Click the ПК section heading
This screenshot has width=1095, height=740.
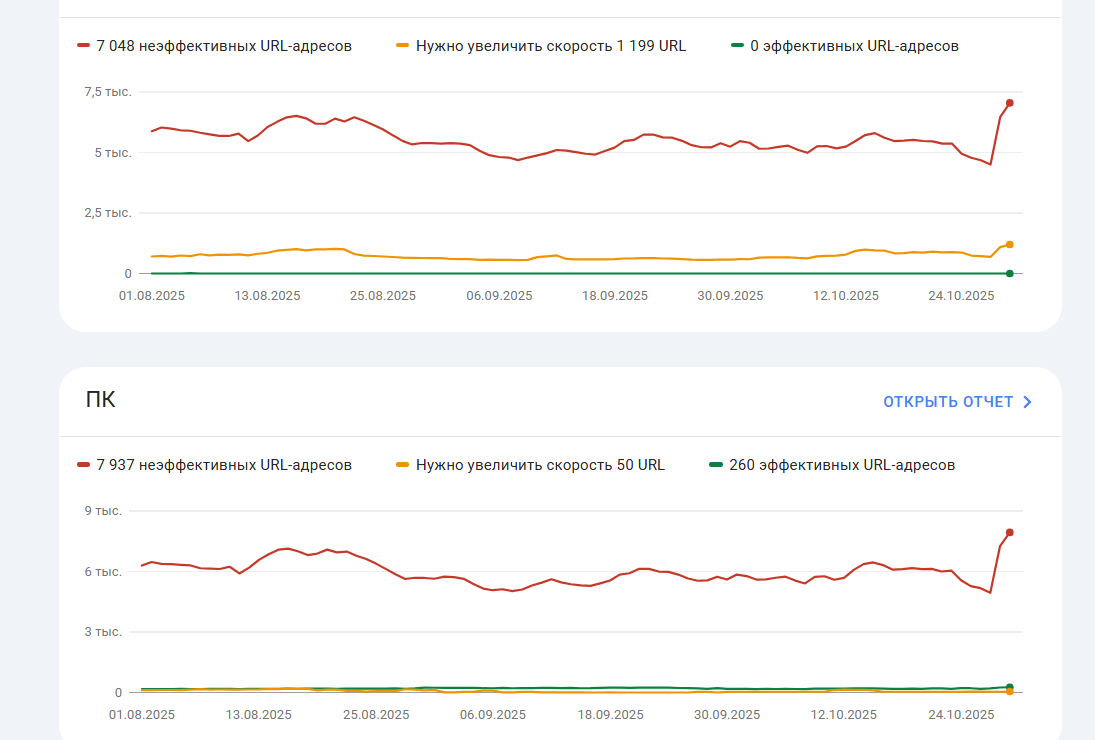[101, 400]
